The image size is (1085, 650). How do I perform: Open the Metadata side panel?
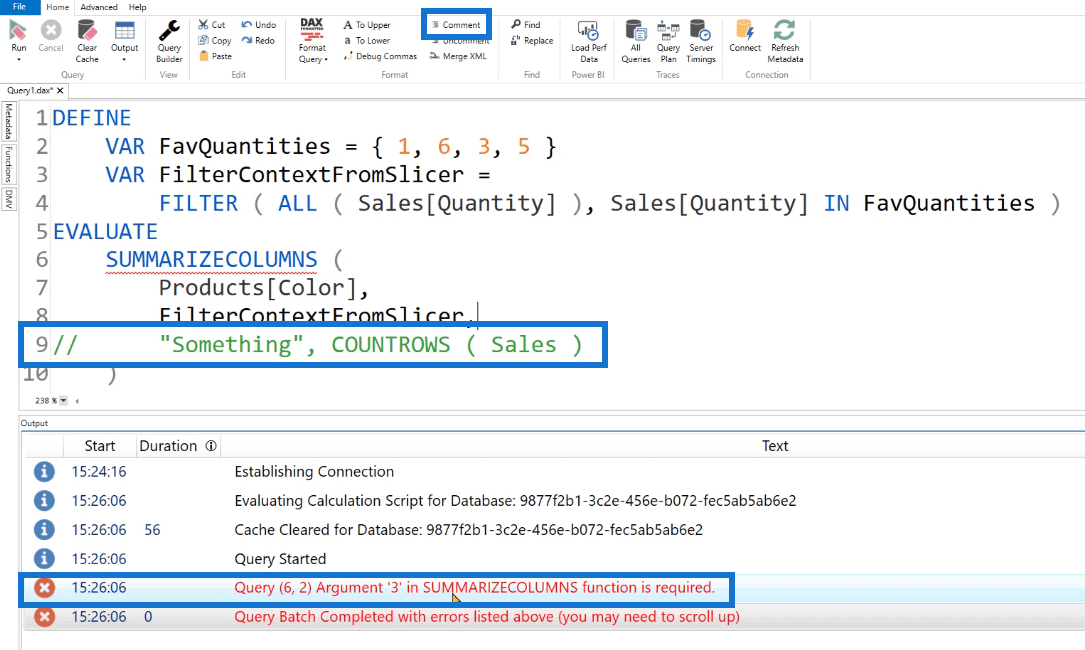pos(9,120)
